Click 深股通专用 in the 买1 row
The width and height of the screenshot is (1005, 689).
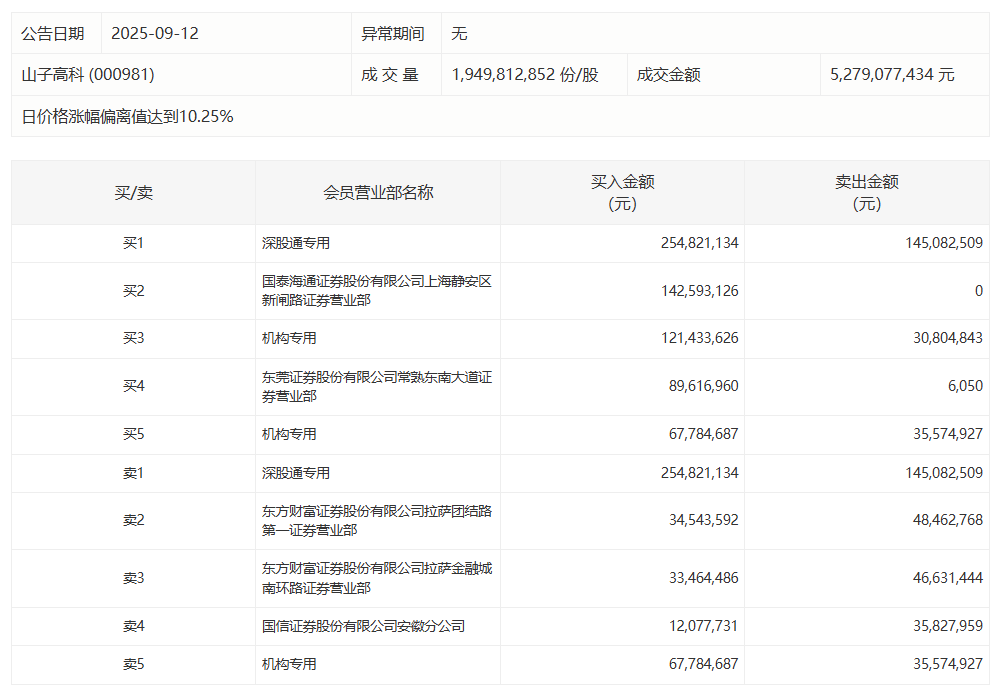296,243
